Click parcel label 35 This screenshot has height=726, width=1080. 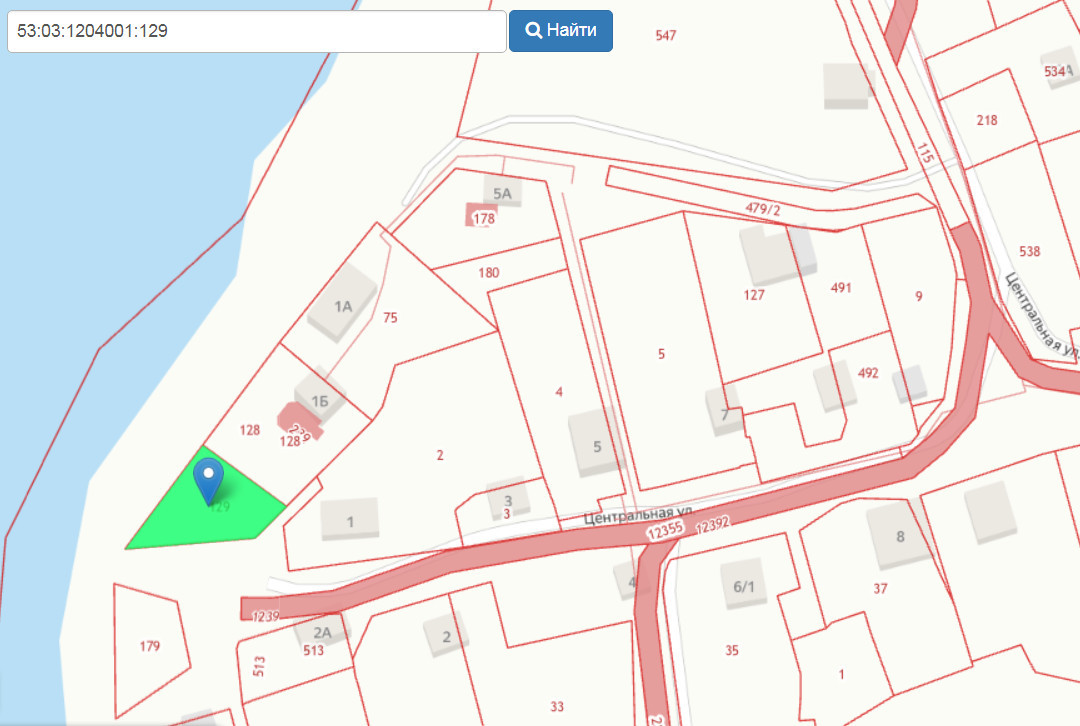pyautogui.click(x=731, y=650)
